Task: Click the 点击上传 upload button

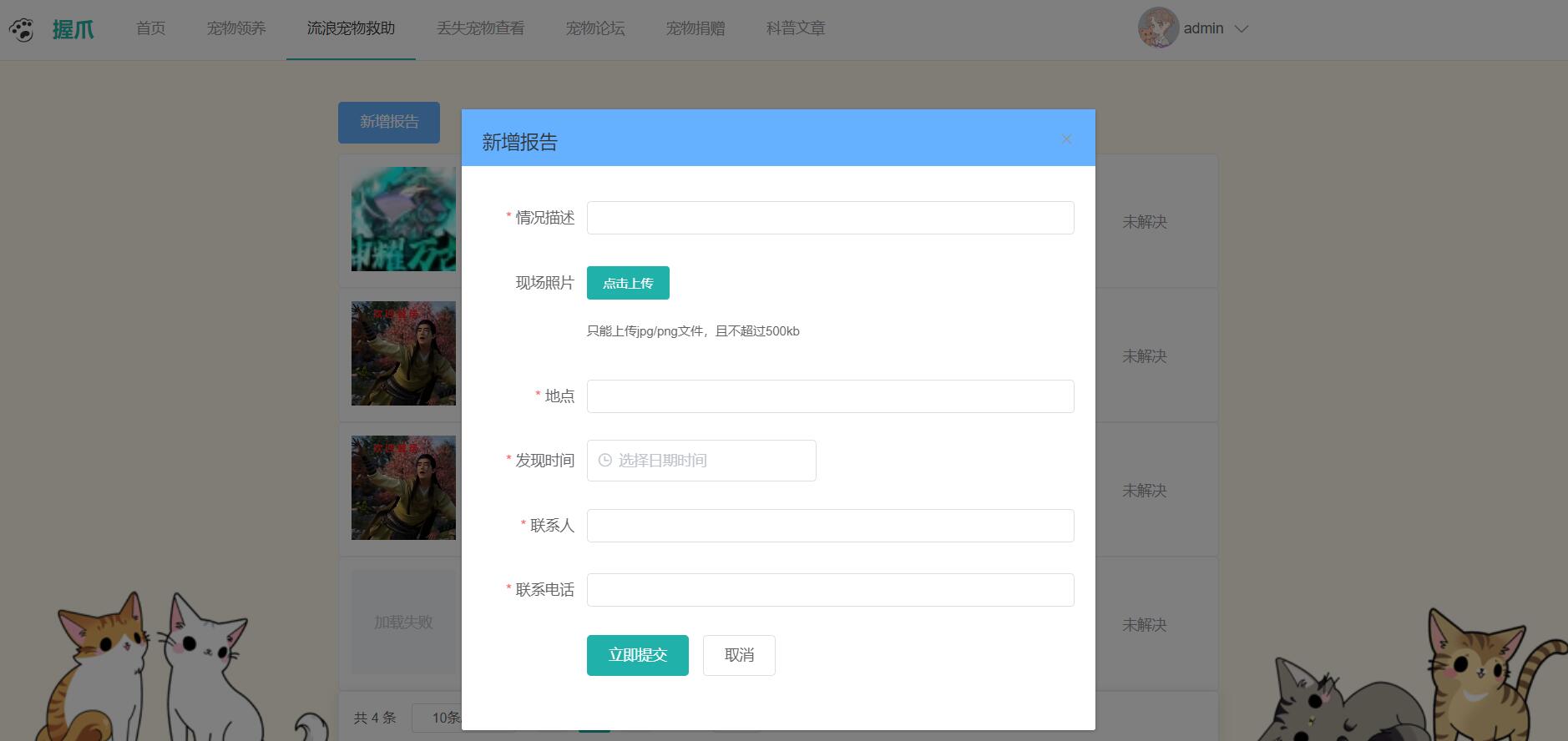Action: point(628,283)
